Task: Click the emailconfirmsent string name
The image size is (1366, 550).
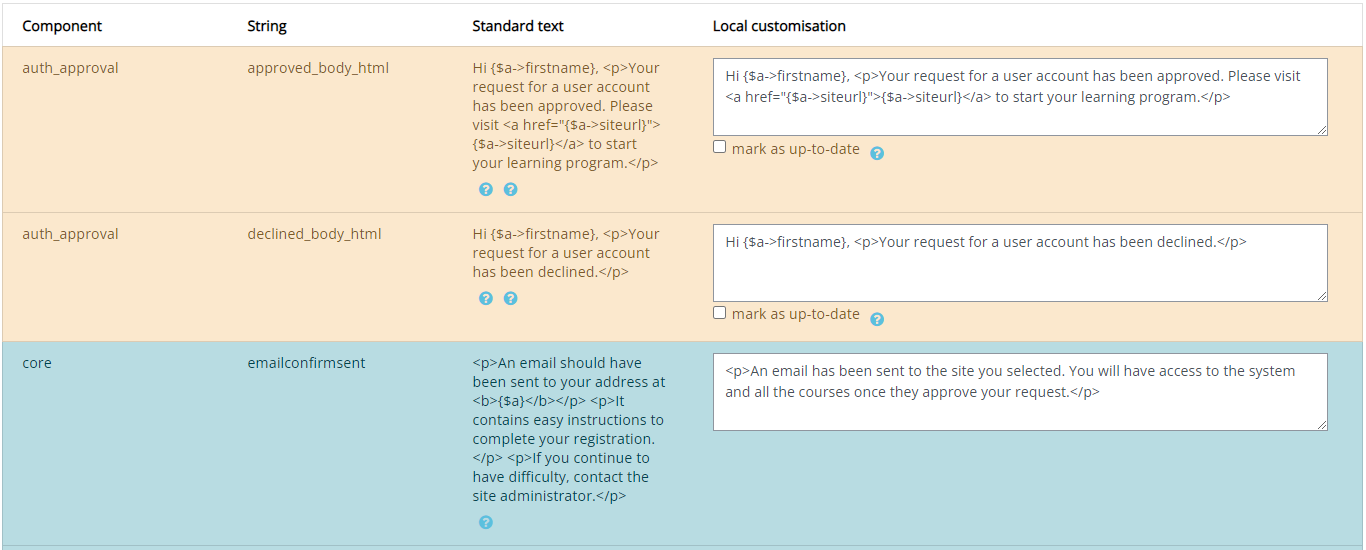Action: click(306, 363)
